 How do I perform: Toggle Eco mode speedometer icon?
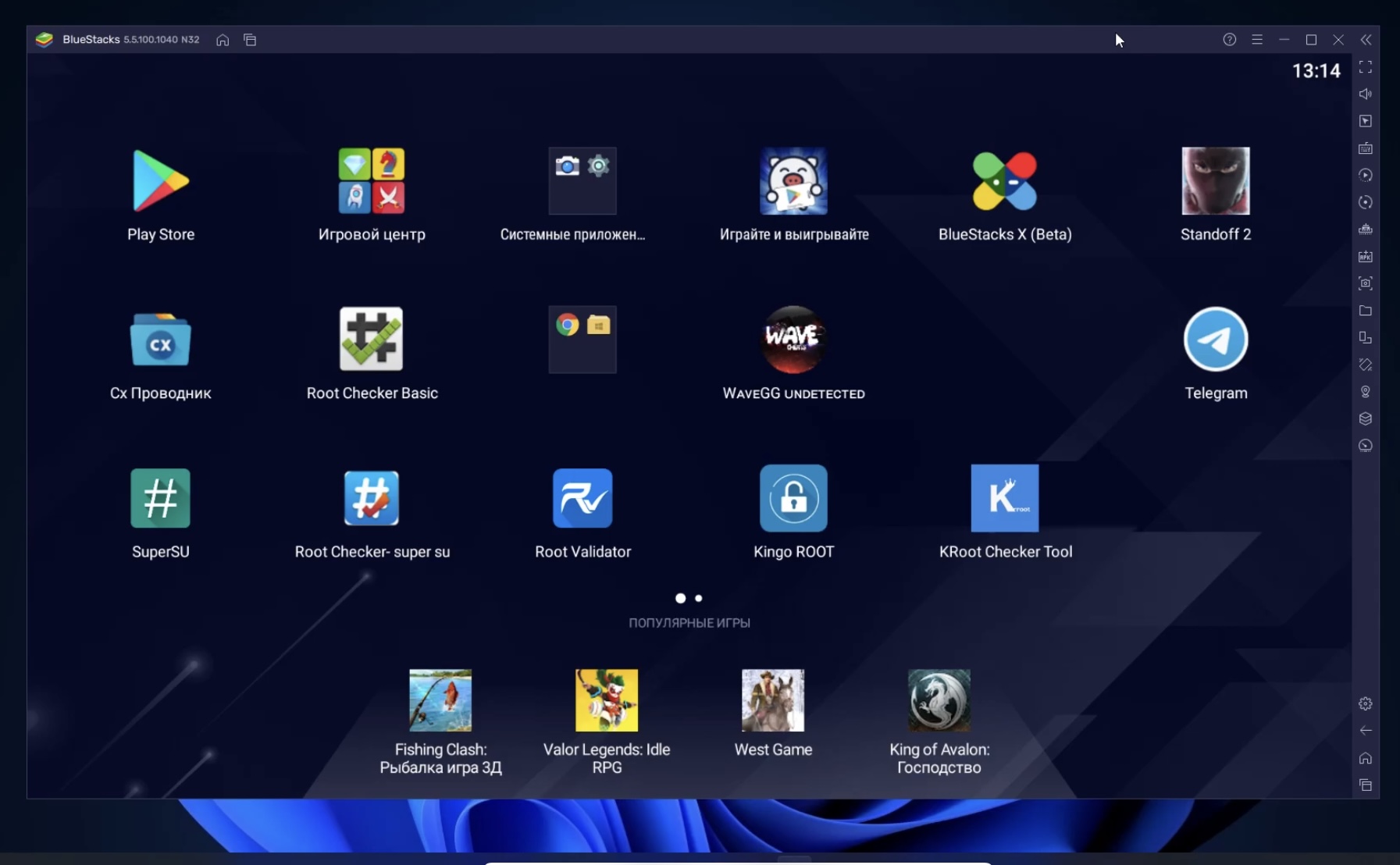point(1366,446)
